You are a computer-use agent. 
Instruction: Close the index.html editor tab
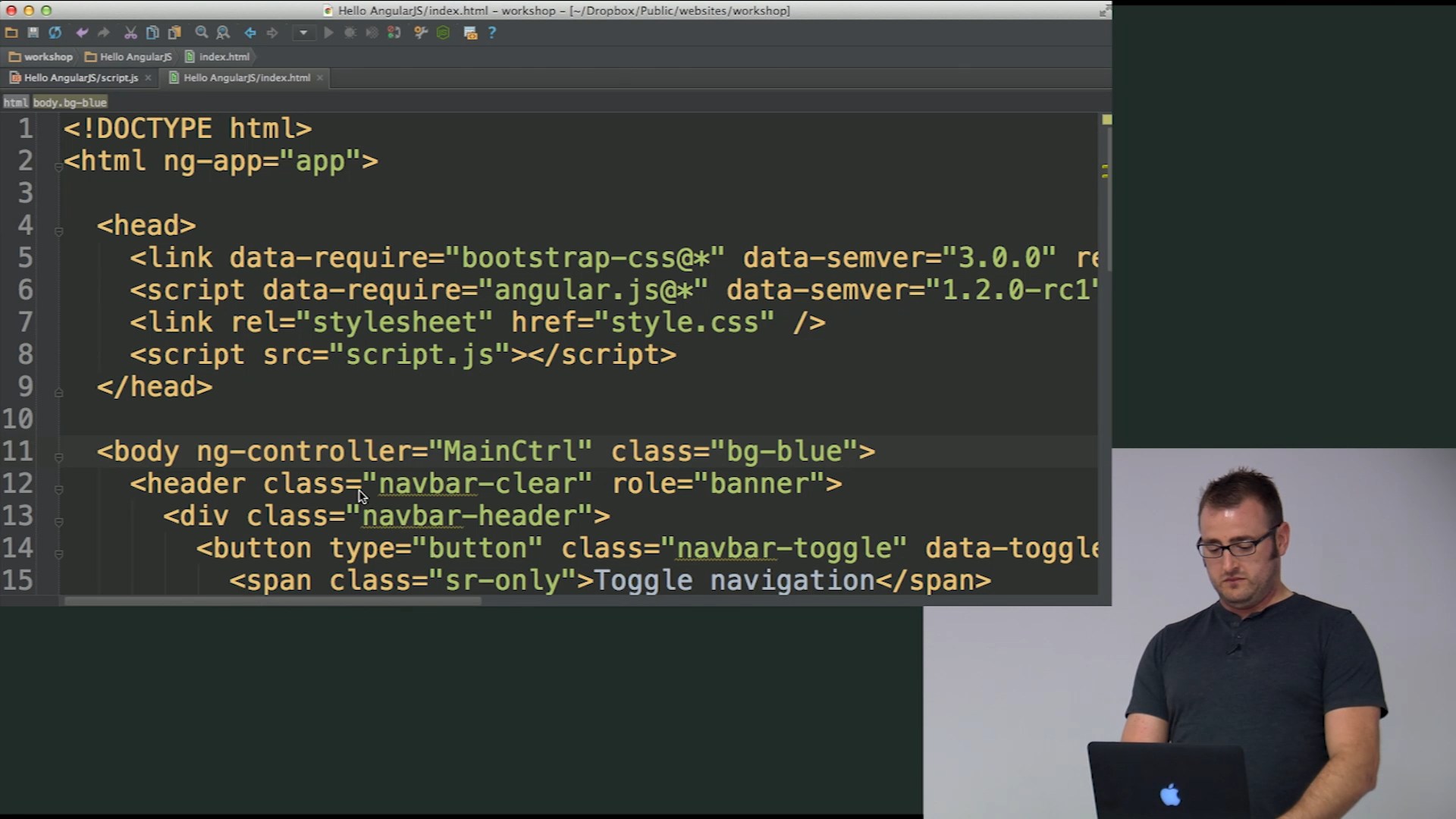tap(320, 77)
